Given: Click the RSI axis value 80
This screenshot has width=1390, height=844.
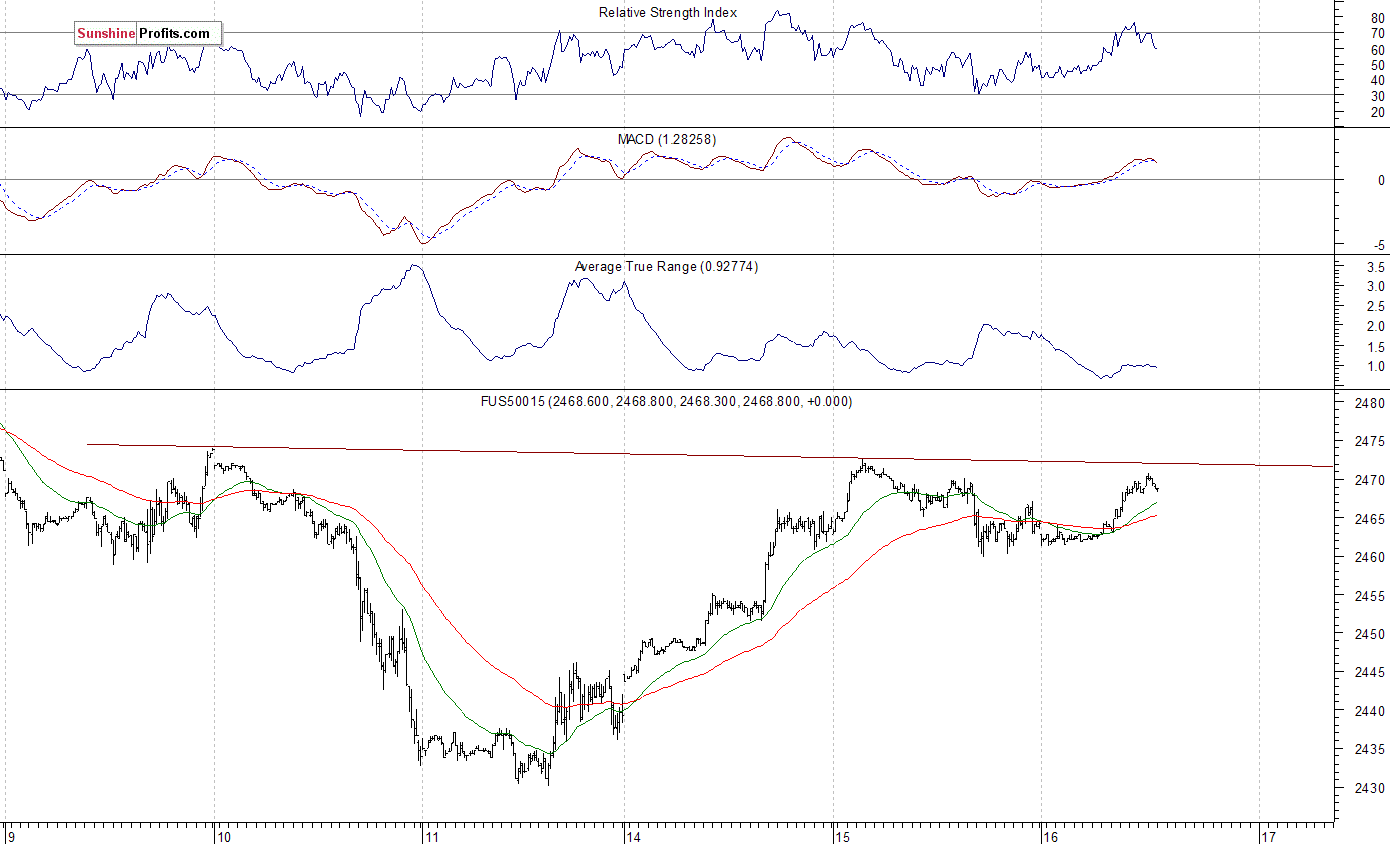Looking at the screenshot, I should point(1378,18).
